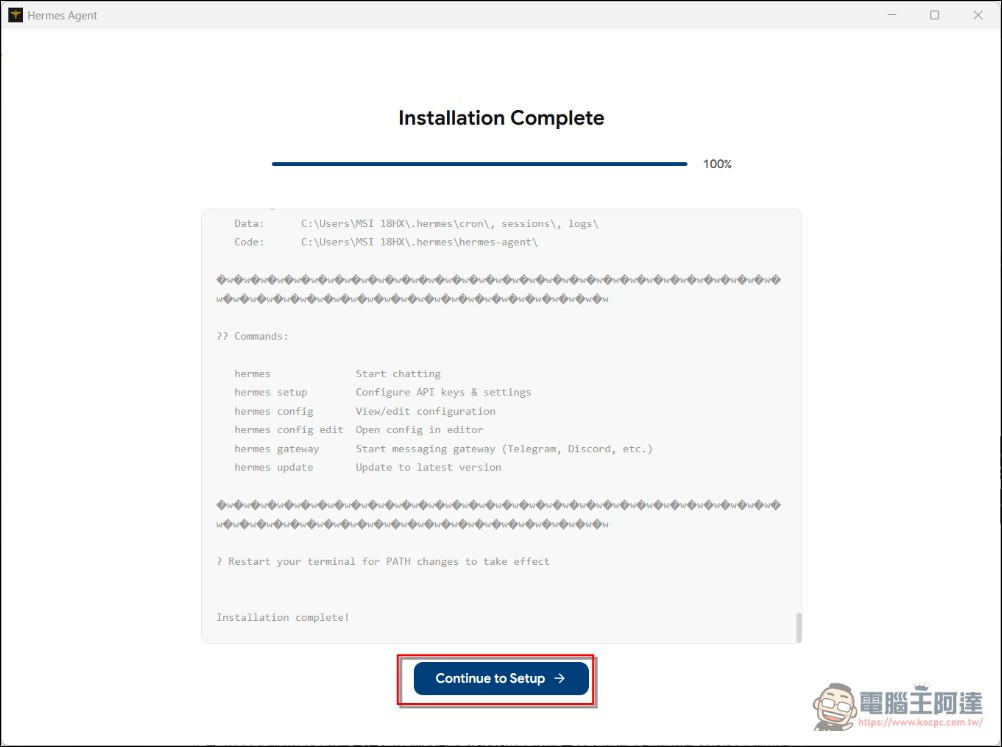Click 'Installation complete!' log line
This screenshot has height=747, width=1002.
282,617
